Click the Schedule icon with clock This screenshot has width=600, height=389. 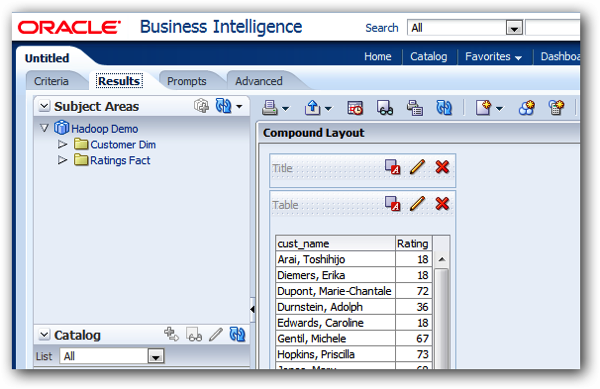355,108
